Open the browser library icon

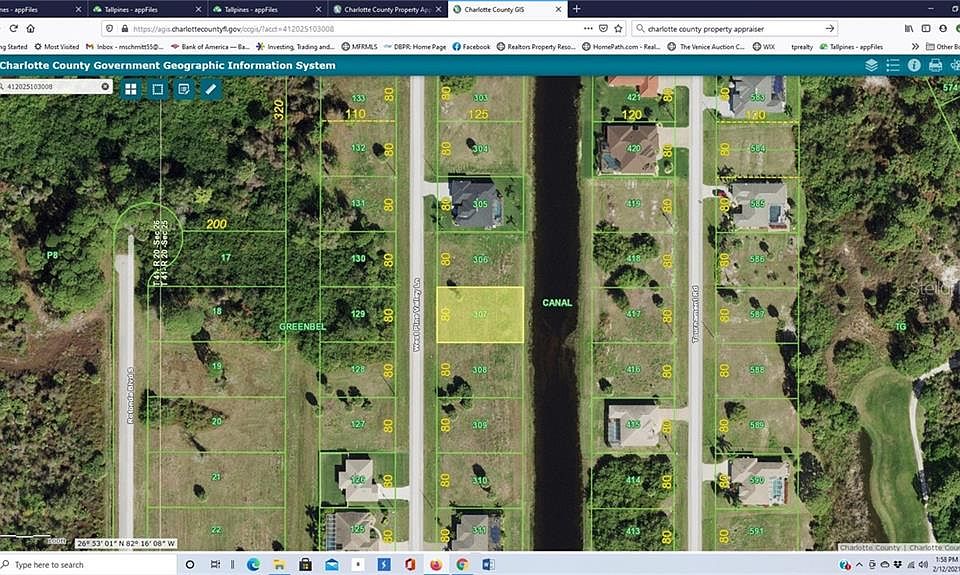[x=909, y=28]
